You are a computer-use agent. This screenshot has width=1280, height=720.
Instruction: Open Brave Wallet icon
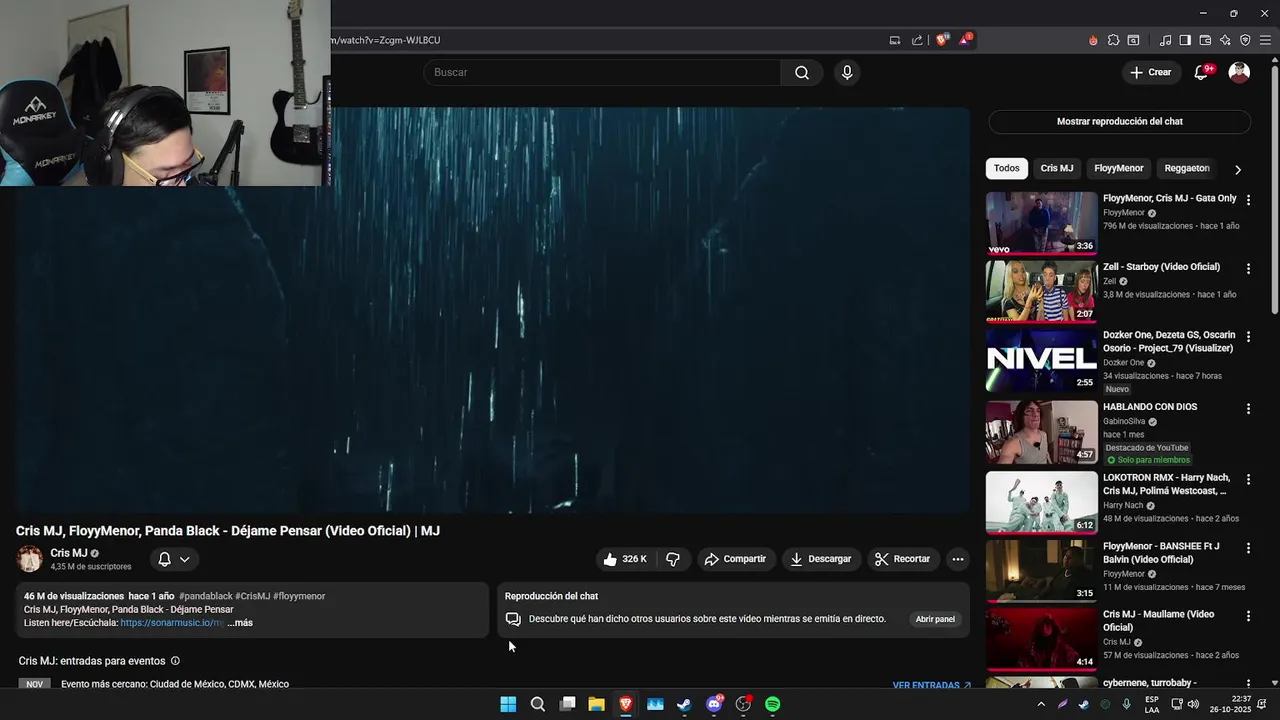(1205, 40)
